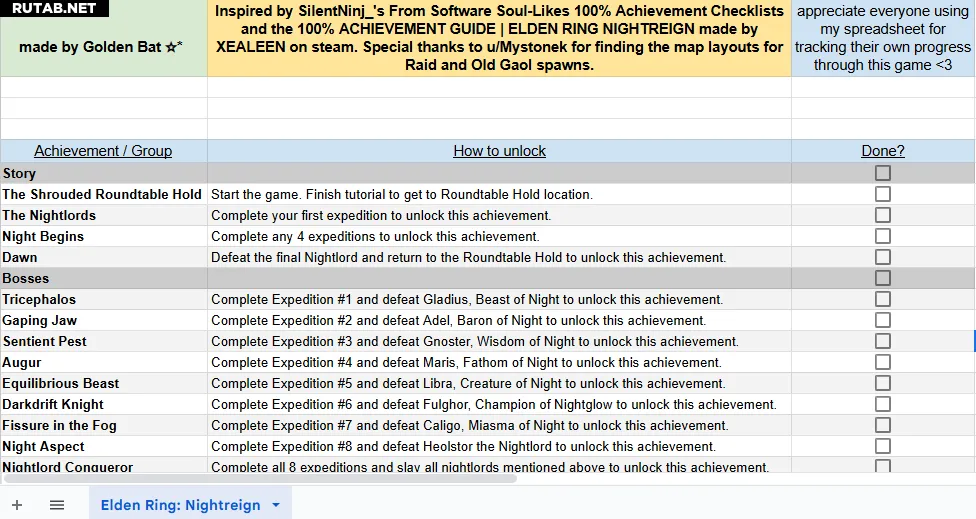Select the Augur cell

pyautogui.click(x=103, y=362)
